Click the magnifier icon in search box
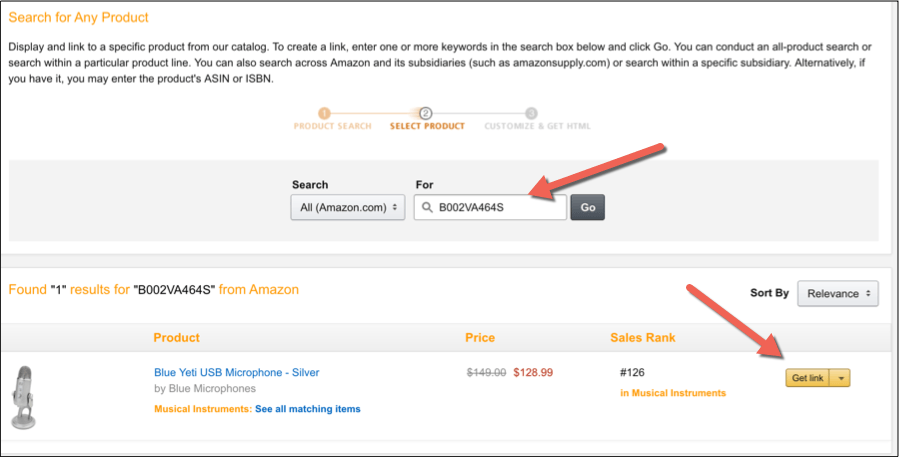This screenshot has height=457, width=899. (x=427, y=208)
